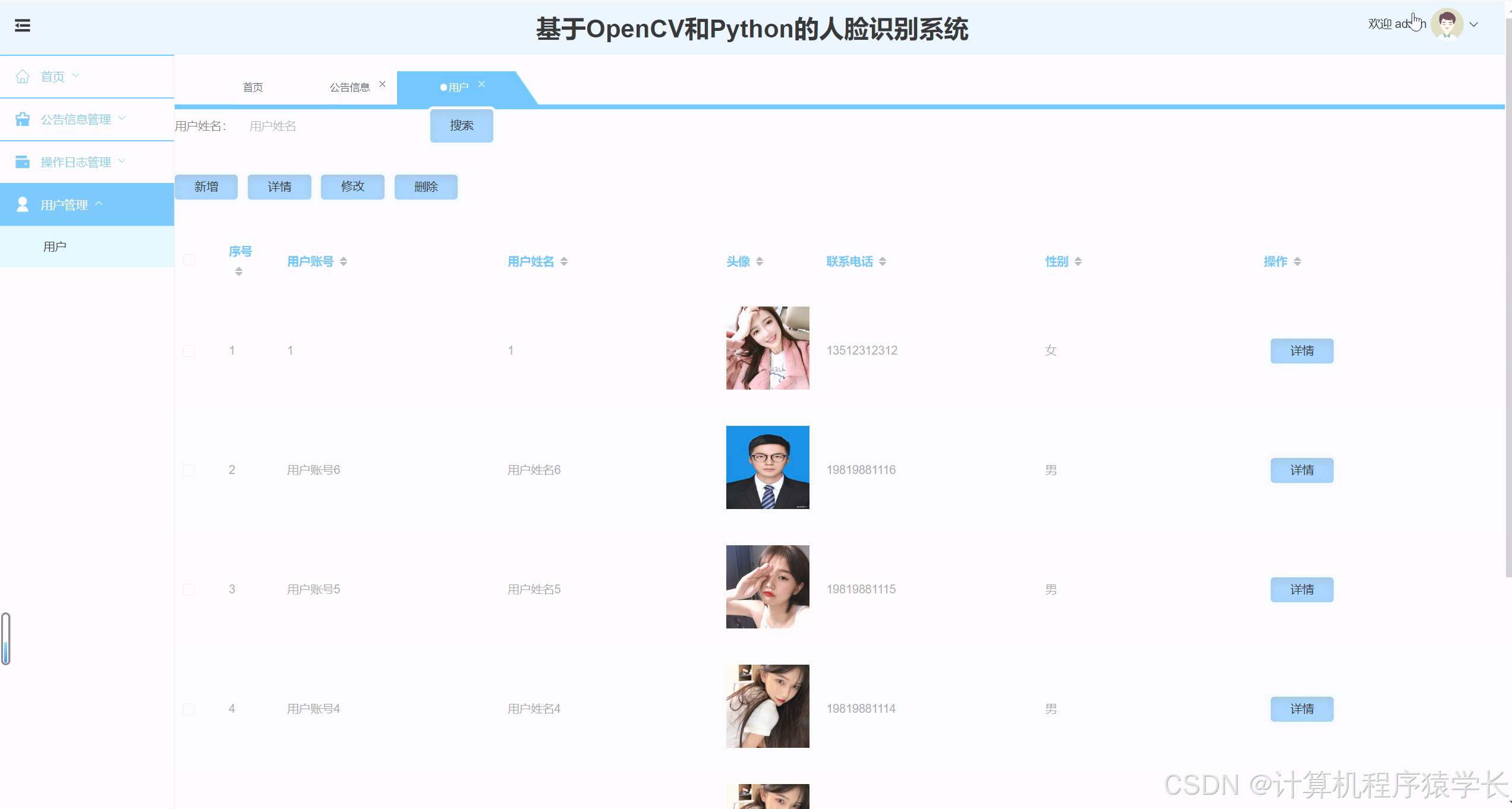Image resolution: width=1512 pixels, height=809 pixels.
Task: Switch to the 首页 tab
Action: tap(253, 87)
